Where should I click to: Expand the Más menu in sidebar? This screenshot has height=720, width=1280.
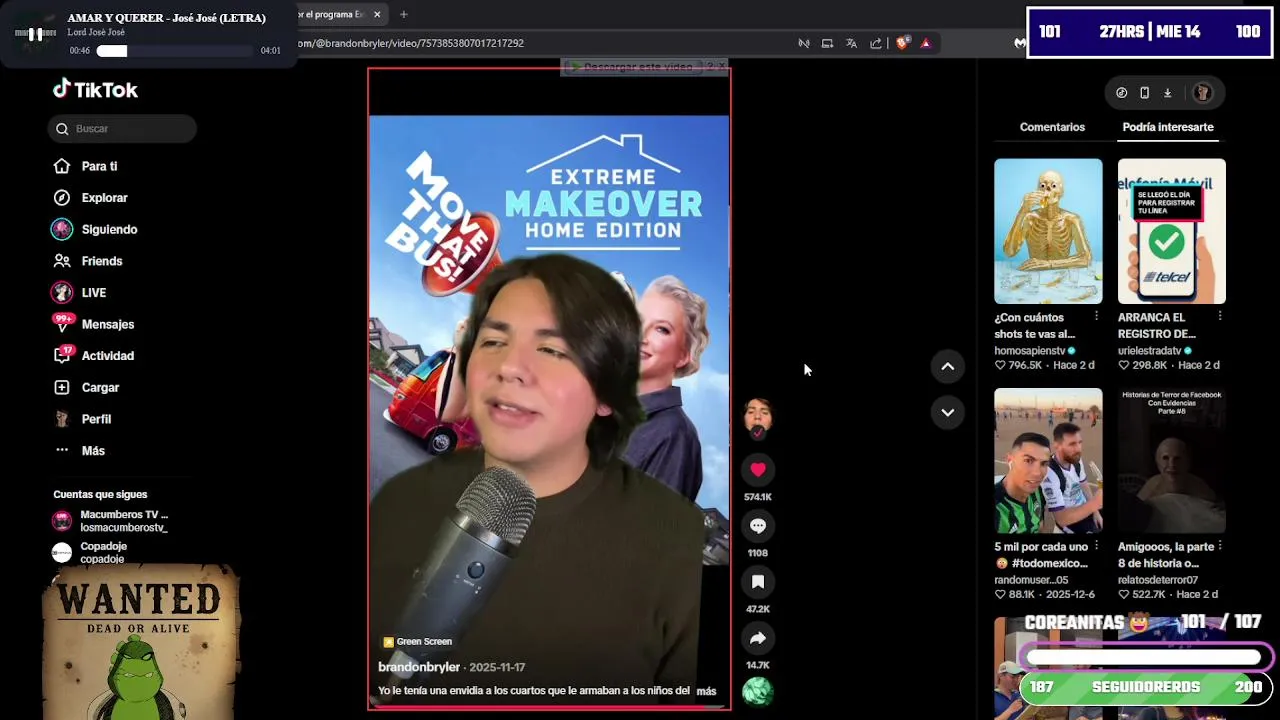[x=93, y=451]
